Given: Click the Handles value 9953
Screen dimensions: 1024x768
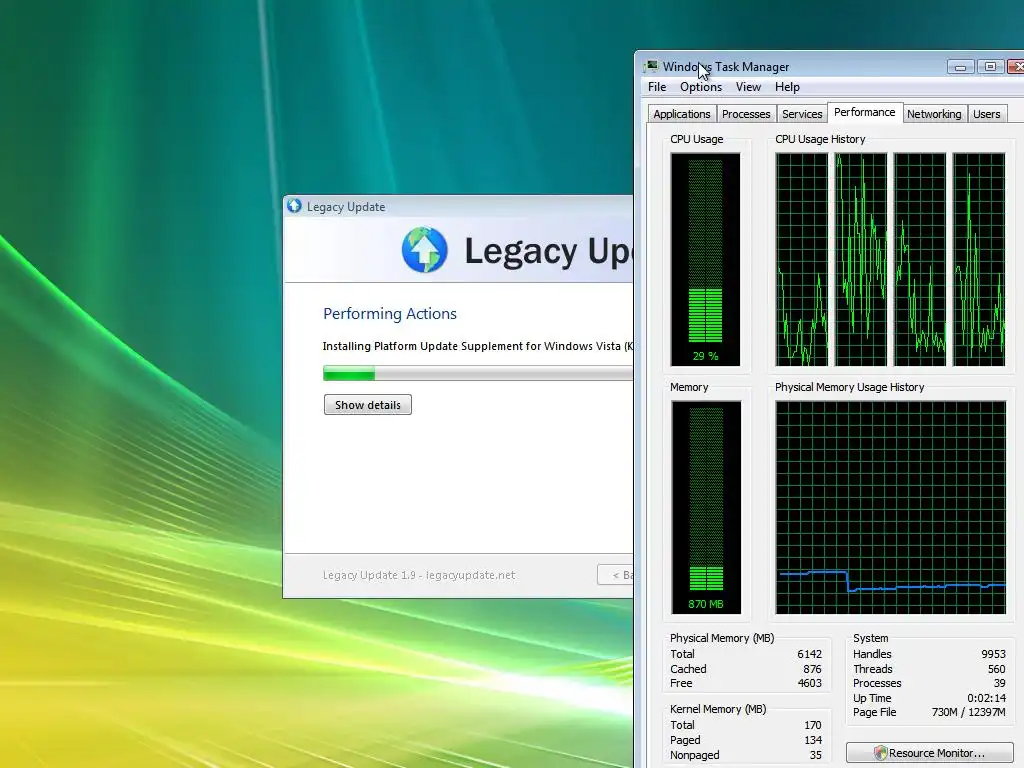Looking at the screenshot, I should [993, 654].
